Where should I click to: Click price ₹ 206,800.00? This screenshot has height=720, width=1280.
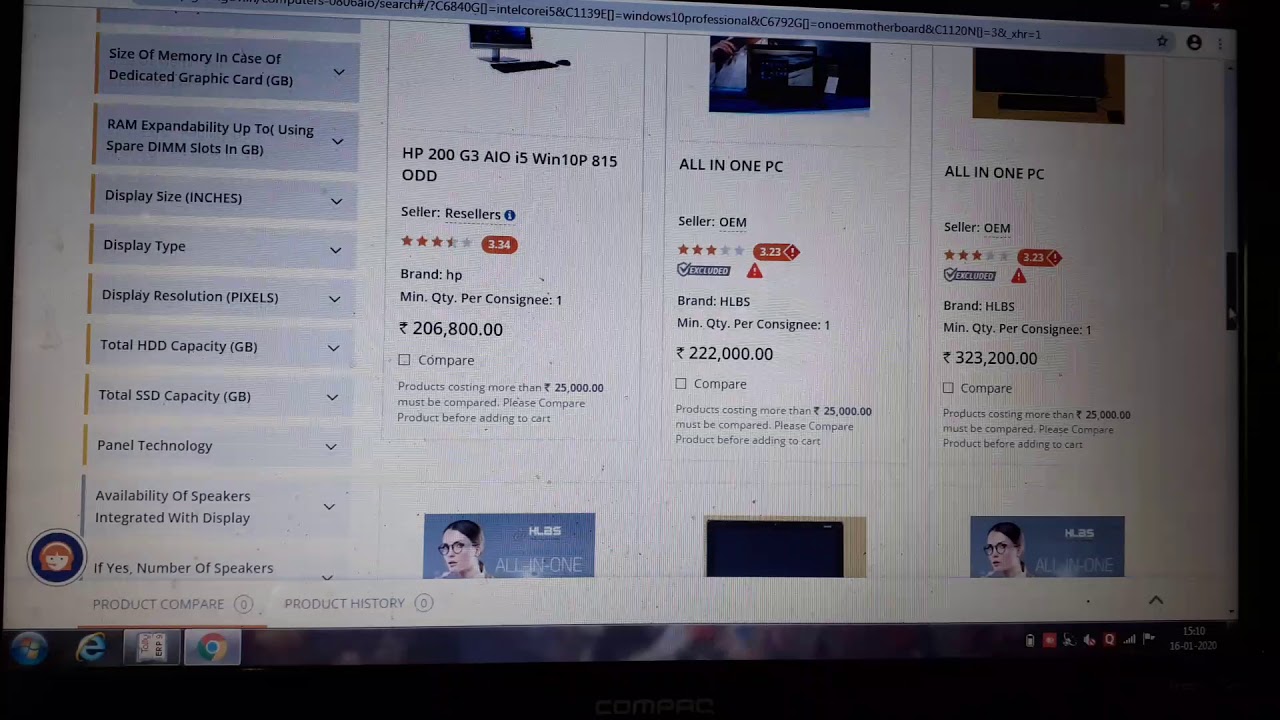click(x=451, y=329)
